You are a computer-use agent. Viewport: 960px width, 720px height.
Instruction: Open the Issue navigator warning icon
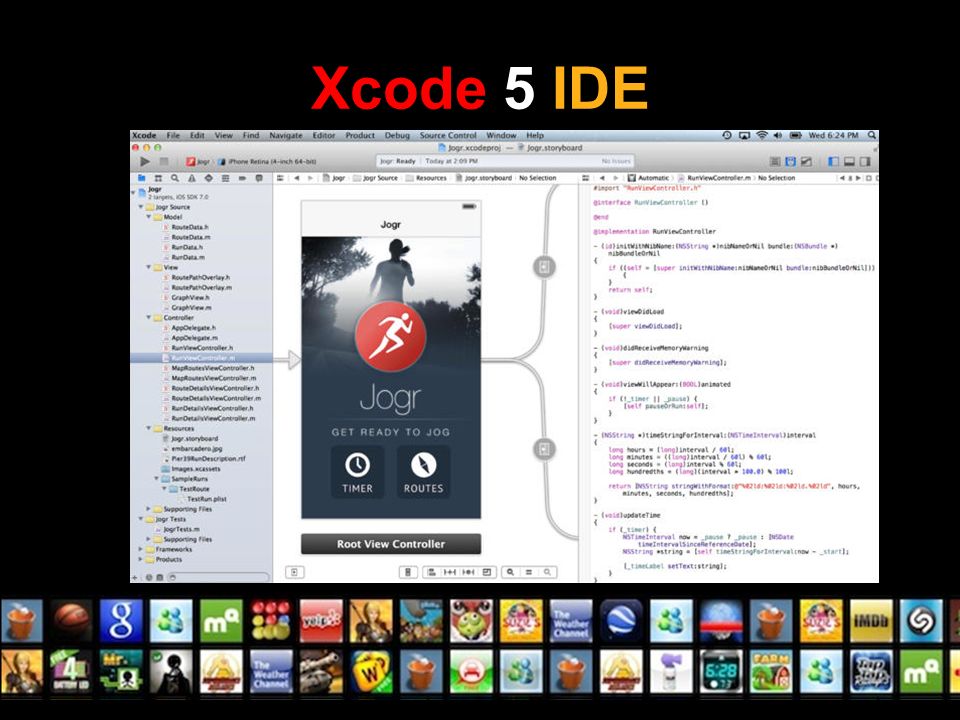click(192, 178)
